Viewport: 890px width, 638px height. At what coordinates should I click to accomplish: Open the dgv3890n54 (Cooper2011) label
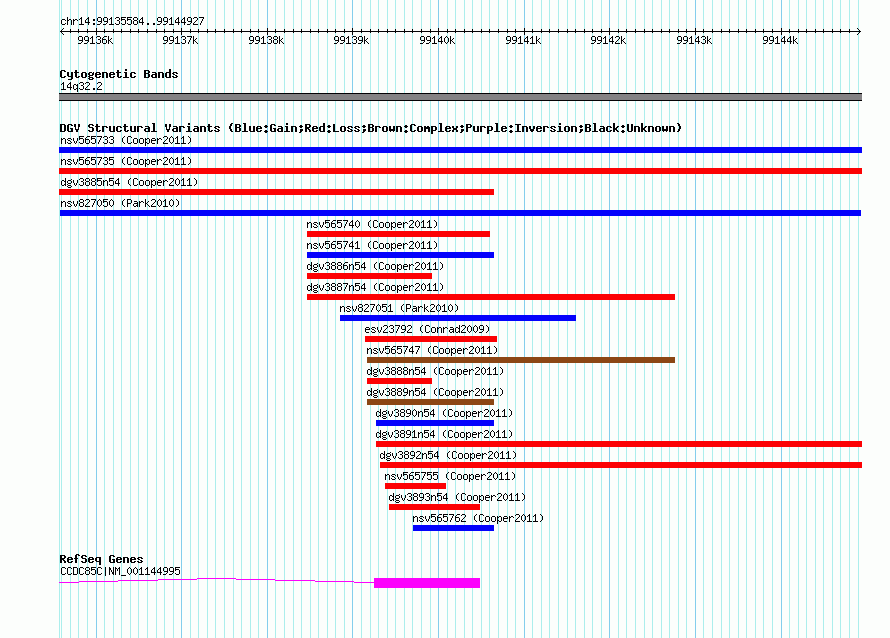pos(444,413)
